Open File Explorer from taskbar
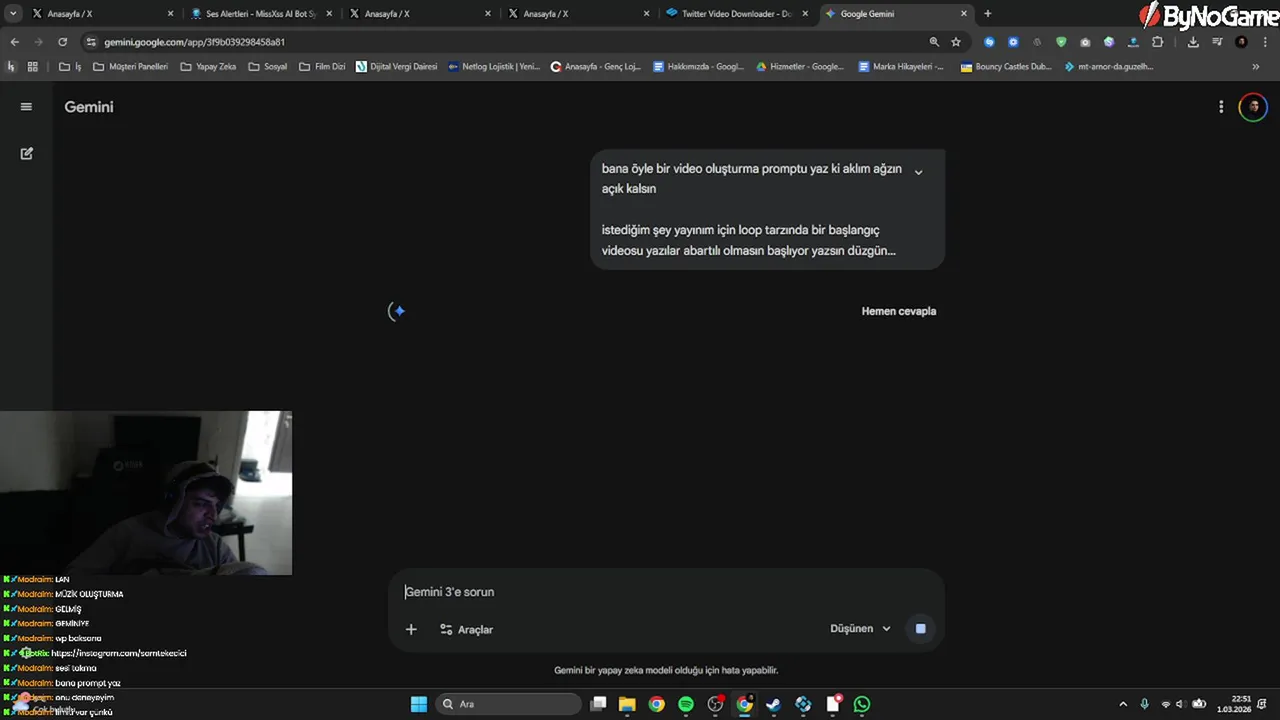Image resolution: width=1280 pixels, height=720 pixels. pos(627,704)
